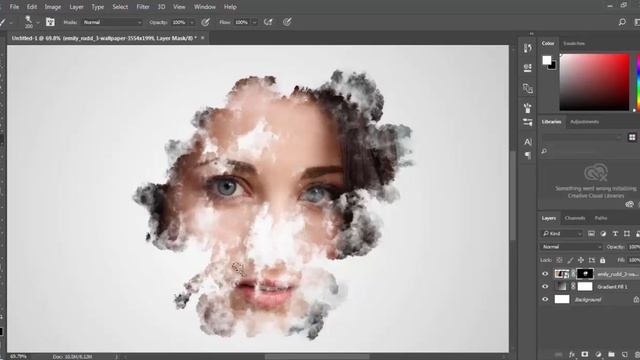Toggle filter for pixel layers
Viewport: 640px width, 360px height.
click(x=591, y=233)
